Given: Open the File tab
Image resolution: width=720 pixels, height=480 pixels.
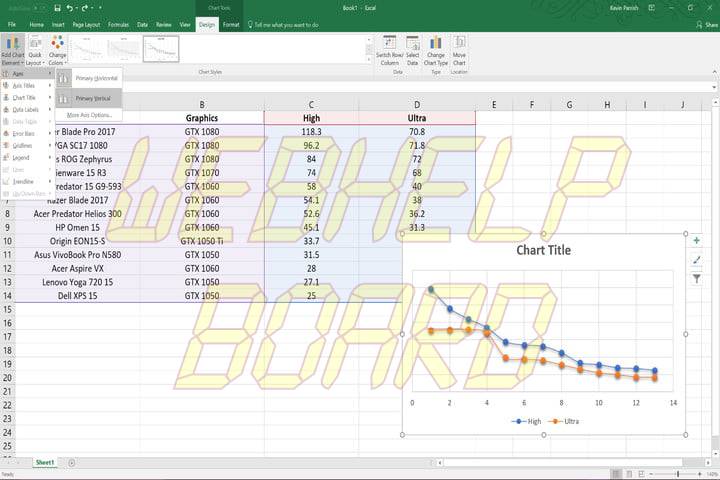Looking at the screenshot, I should pos(12,24).
